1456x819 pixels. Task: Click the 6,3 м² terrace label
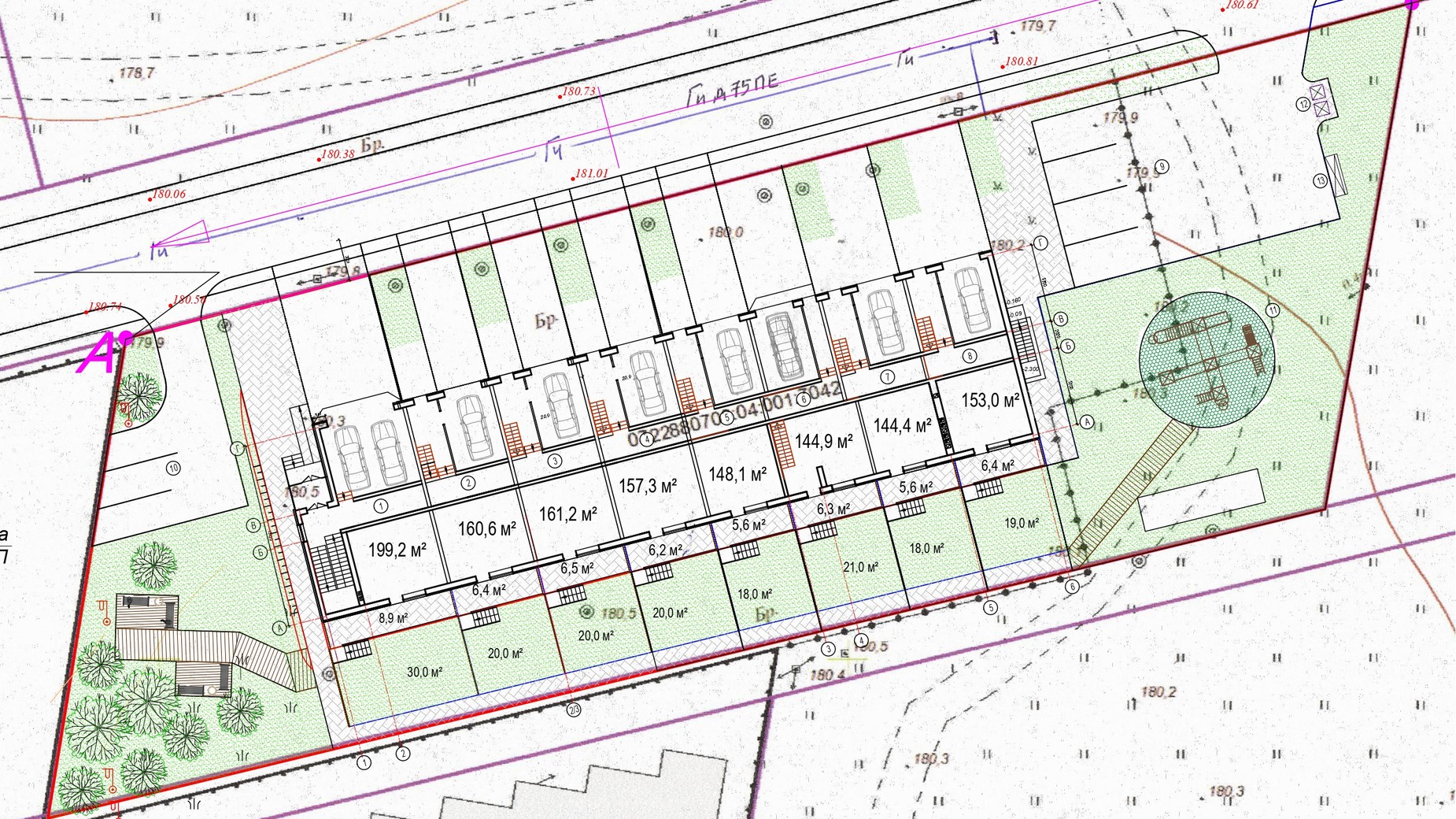click(x=833, y=510)
